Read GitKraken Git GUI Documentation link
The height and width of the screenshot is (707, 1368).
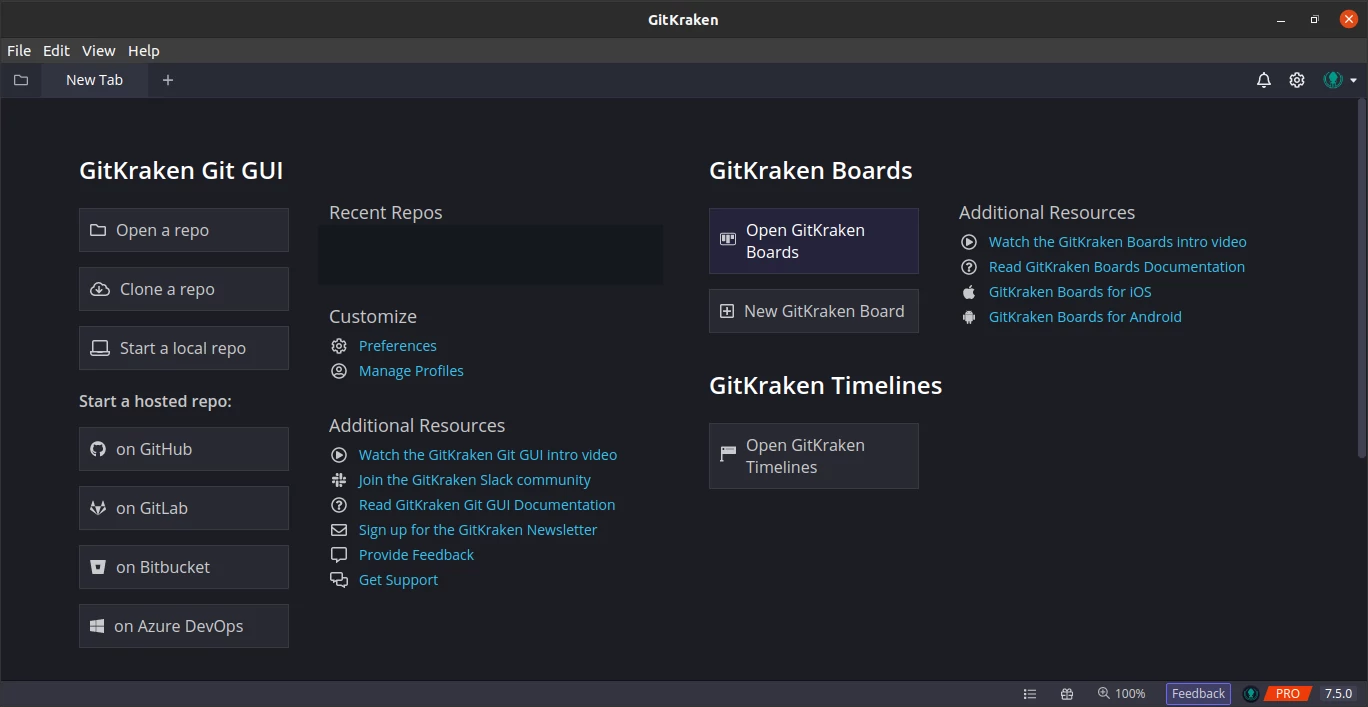[487, 505]
